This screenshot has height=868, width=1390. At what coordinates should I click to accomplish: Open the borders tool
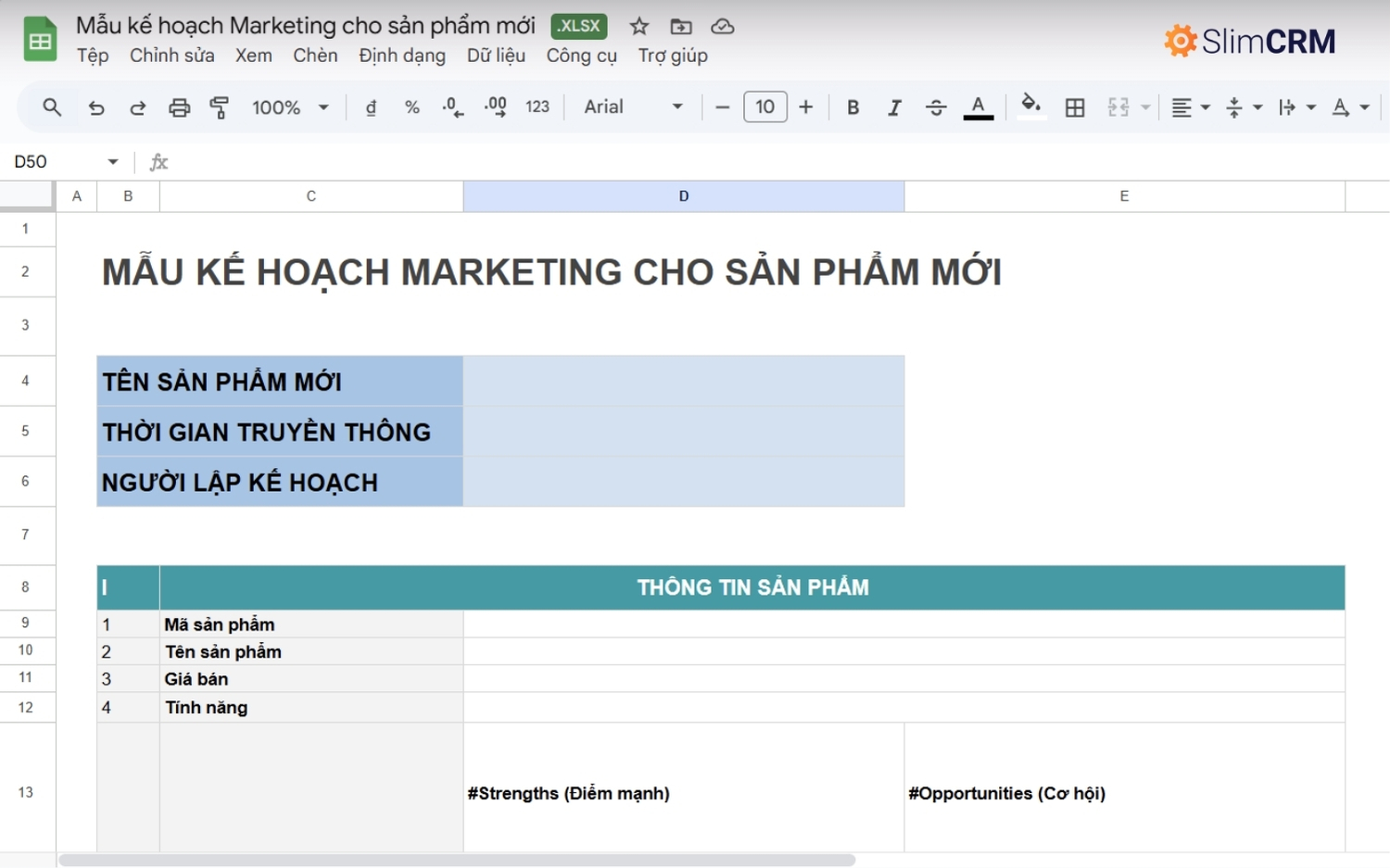tap(1075, 107)
